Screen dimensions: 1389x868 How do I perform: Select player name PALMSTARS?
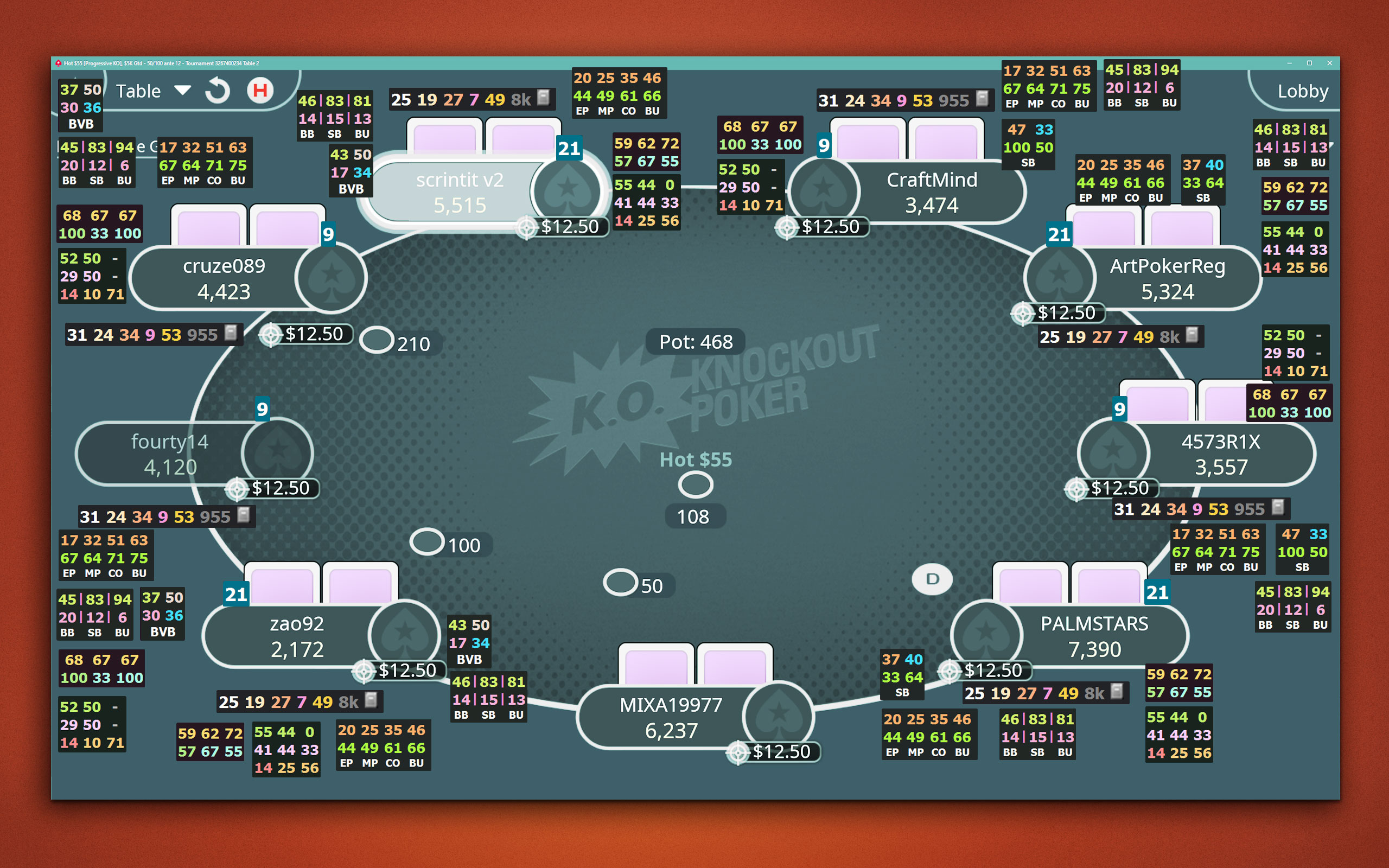(1094, 623)
